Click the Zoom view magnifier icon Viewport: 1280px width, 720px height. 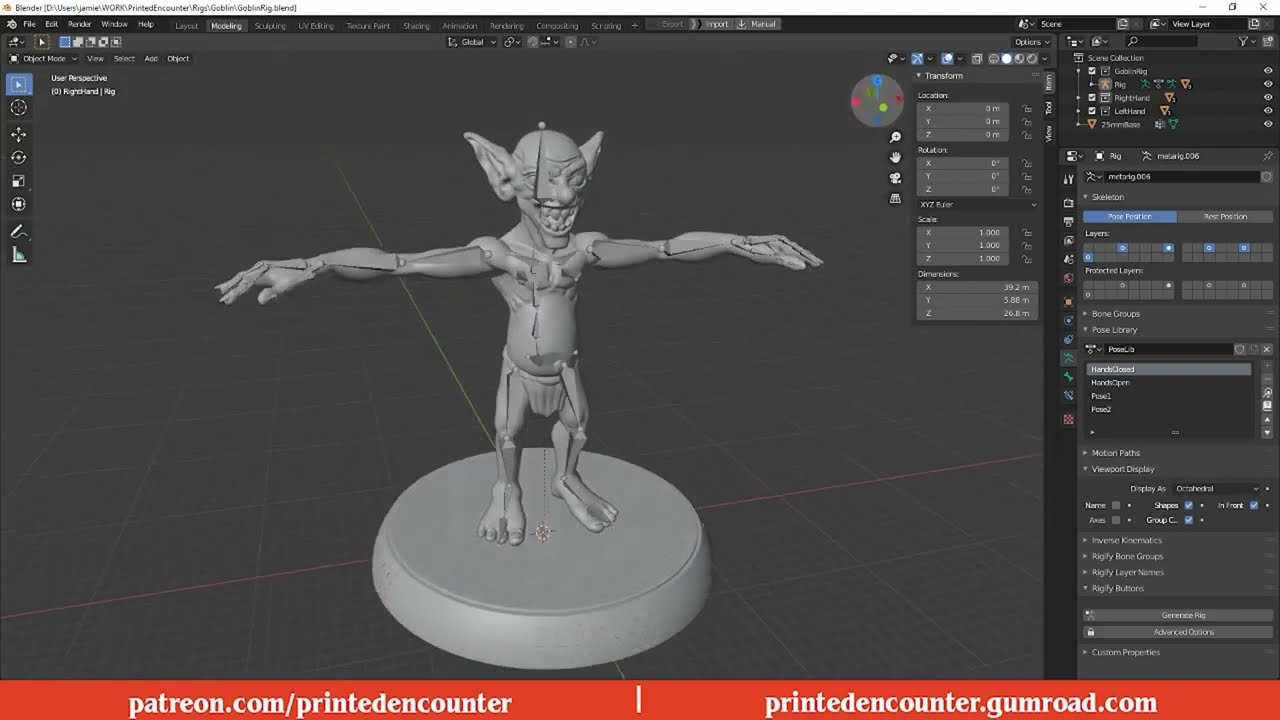pos(895,137)
